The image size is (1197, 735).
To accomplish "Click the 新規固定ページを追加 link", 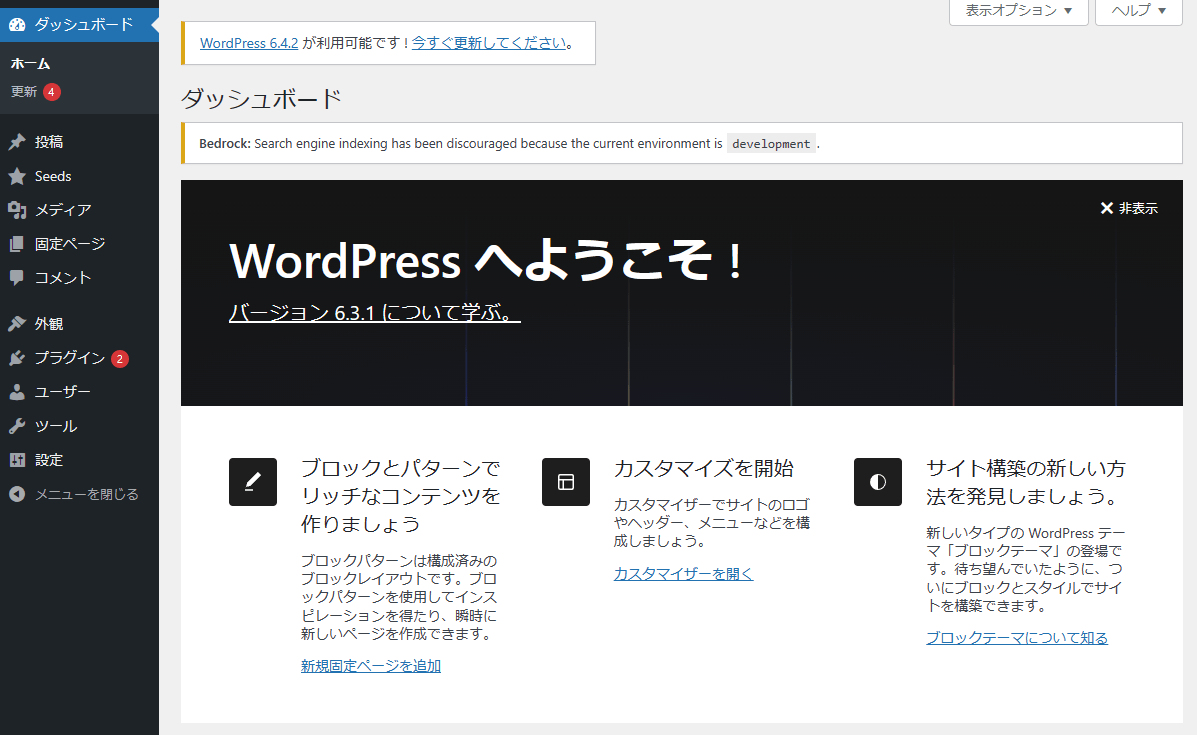I will (371, 666).
